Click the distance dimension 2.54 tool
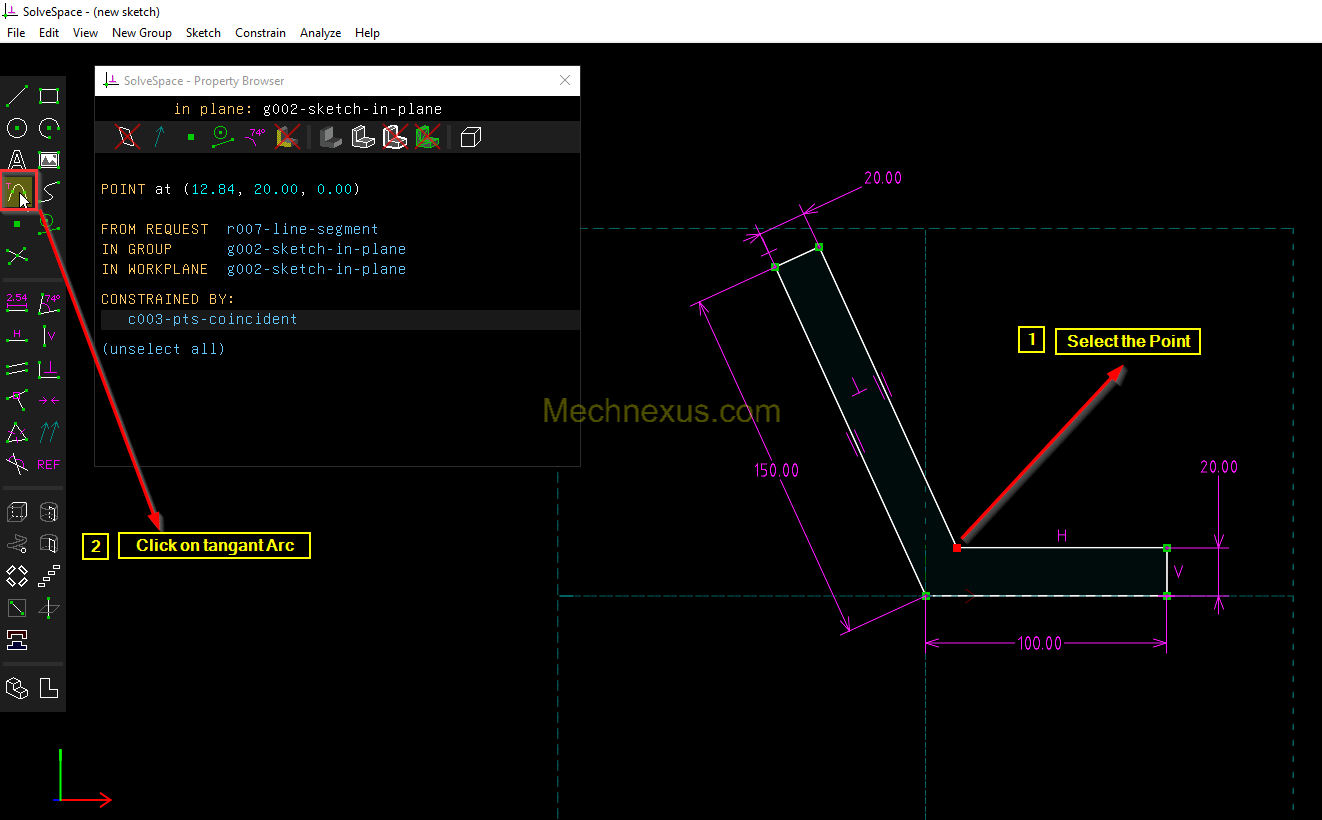The width and height of the screenshot is (1322, 820). coord(17,302)
